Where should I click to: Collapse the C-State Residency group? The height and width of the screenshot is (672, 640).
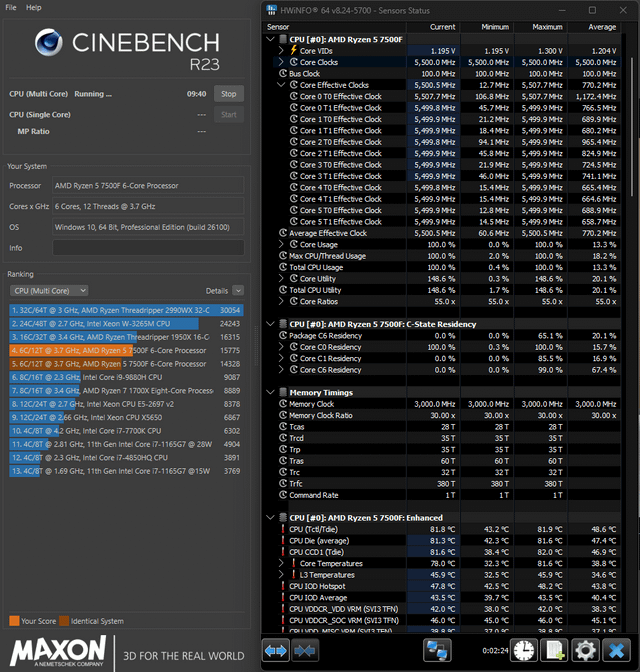click(270, 324)
